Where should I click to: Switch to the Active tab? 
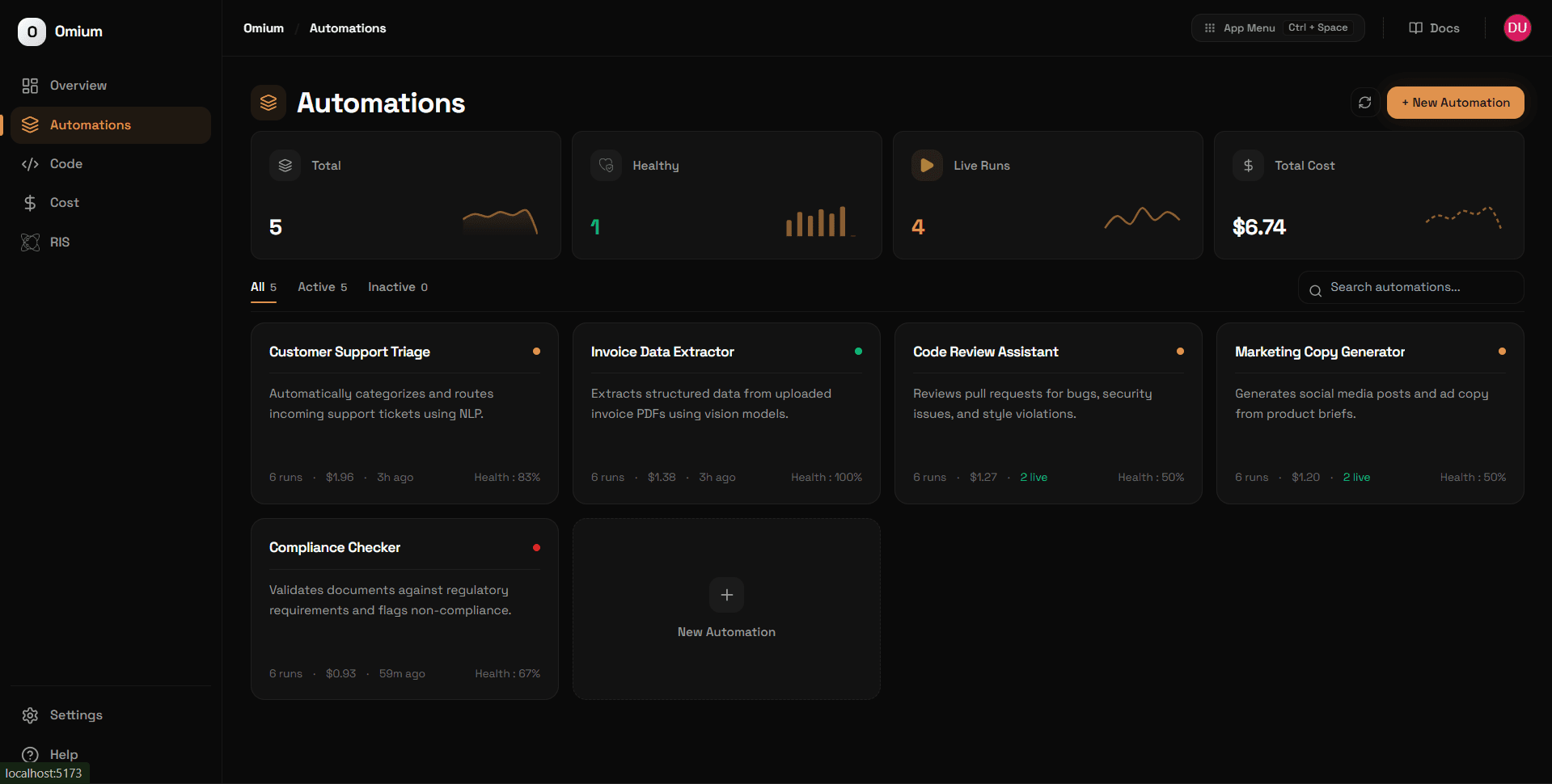pos(321,287)
